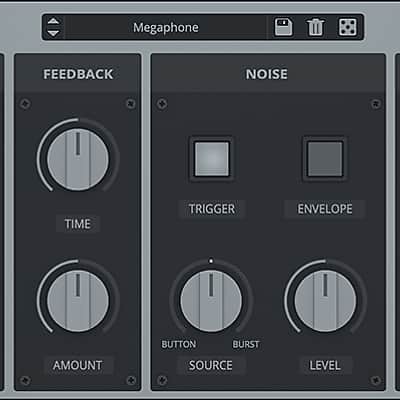Select the BURST source option text
400x400 pixels.
[x=246, y=344]
